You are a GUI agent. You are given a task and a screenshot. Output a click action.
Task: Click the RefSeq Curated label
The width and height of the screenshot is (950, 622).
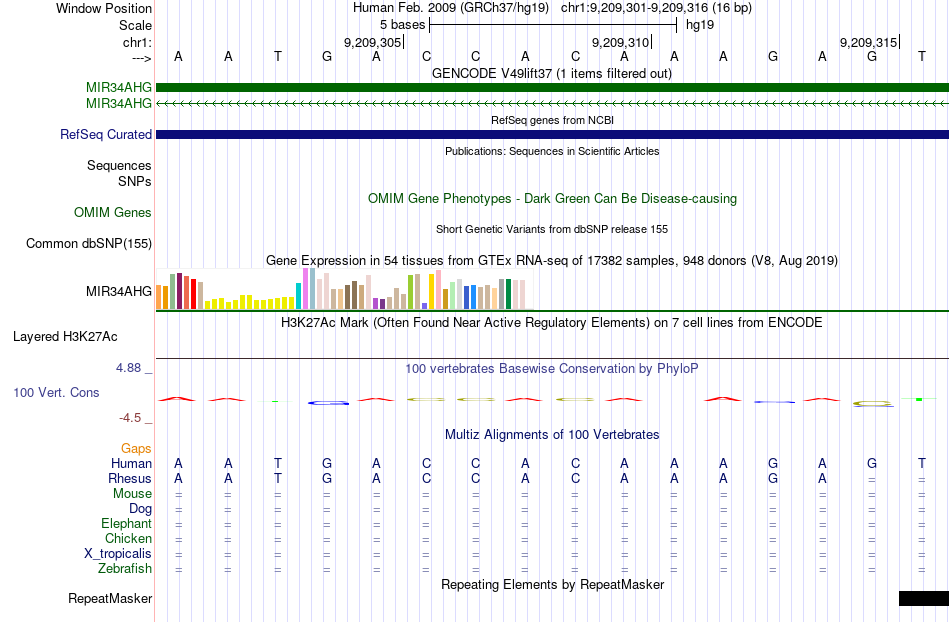(x=106, y=134)
